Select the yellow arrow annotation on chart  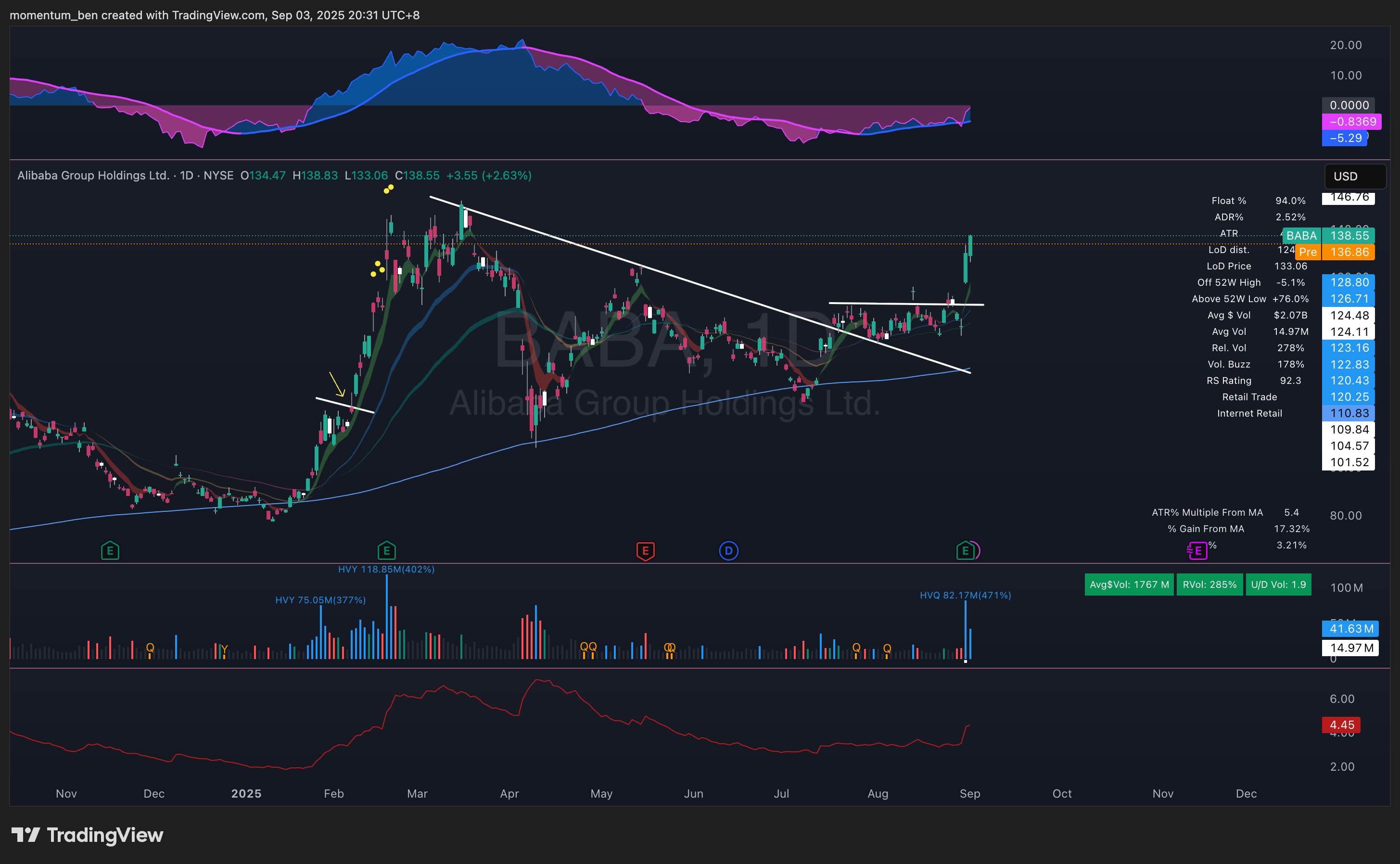pyautogui.click(x=337, y=384)
